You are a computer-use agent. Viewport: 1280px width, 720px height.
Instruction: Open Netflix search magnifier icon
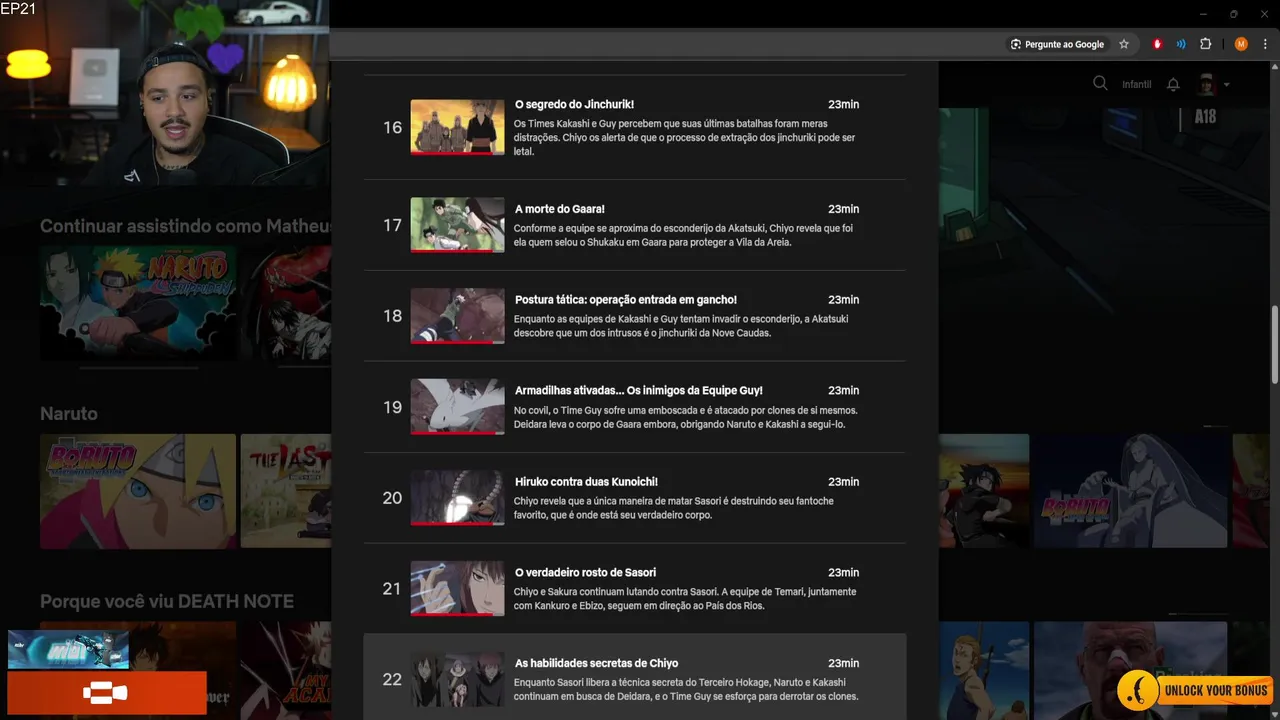coord(1100,84)
